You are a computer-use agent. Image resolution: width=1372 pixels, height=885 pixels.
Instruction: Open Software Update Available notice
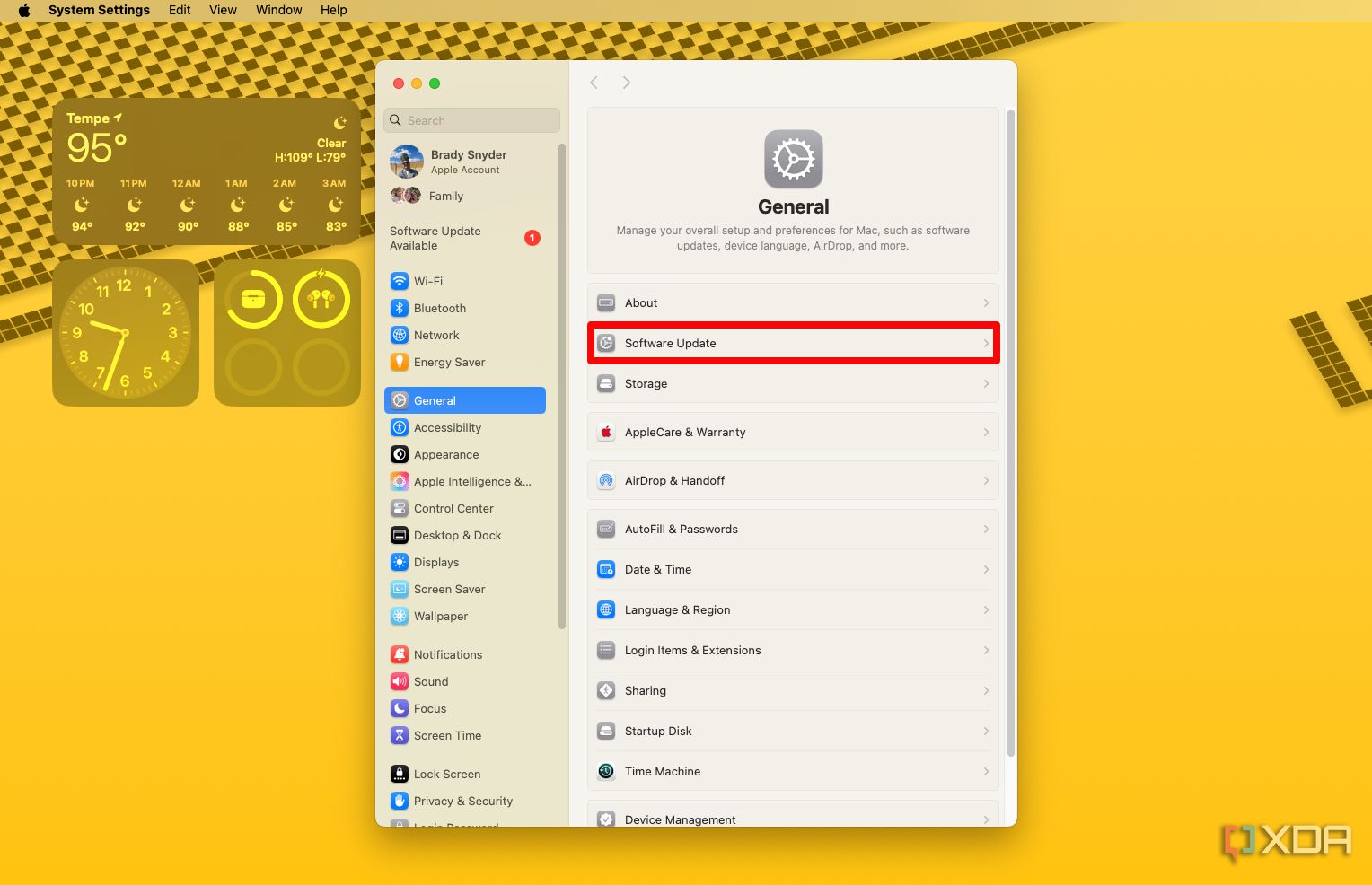(465, 238)
